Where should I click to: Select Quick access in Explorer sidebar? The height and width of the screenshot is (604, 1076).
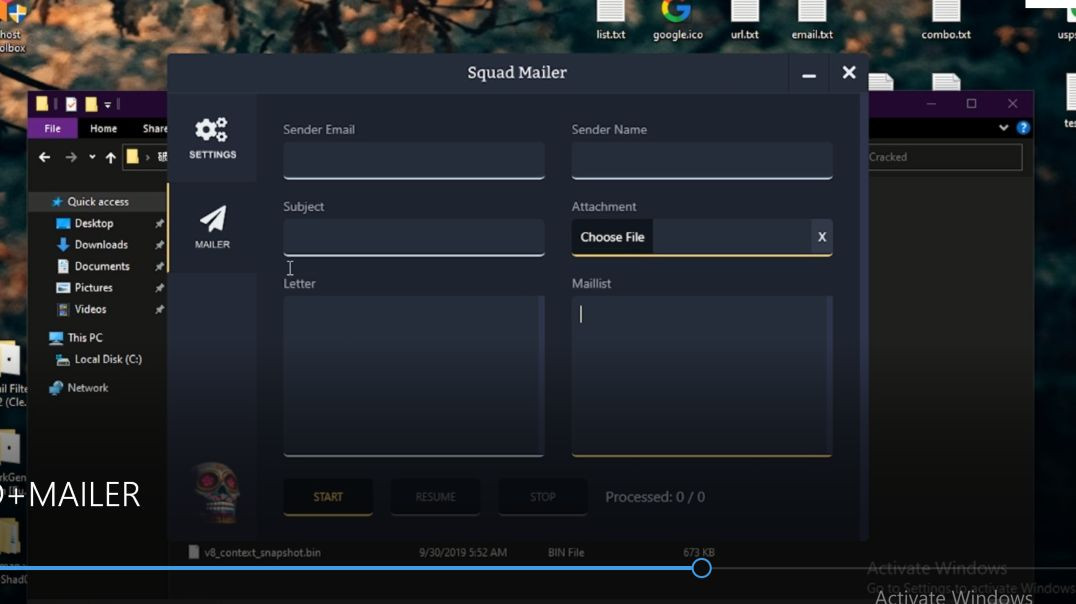97,202
